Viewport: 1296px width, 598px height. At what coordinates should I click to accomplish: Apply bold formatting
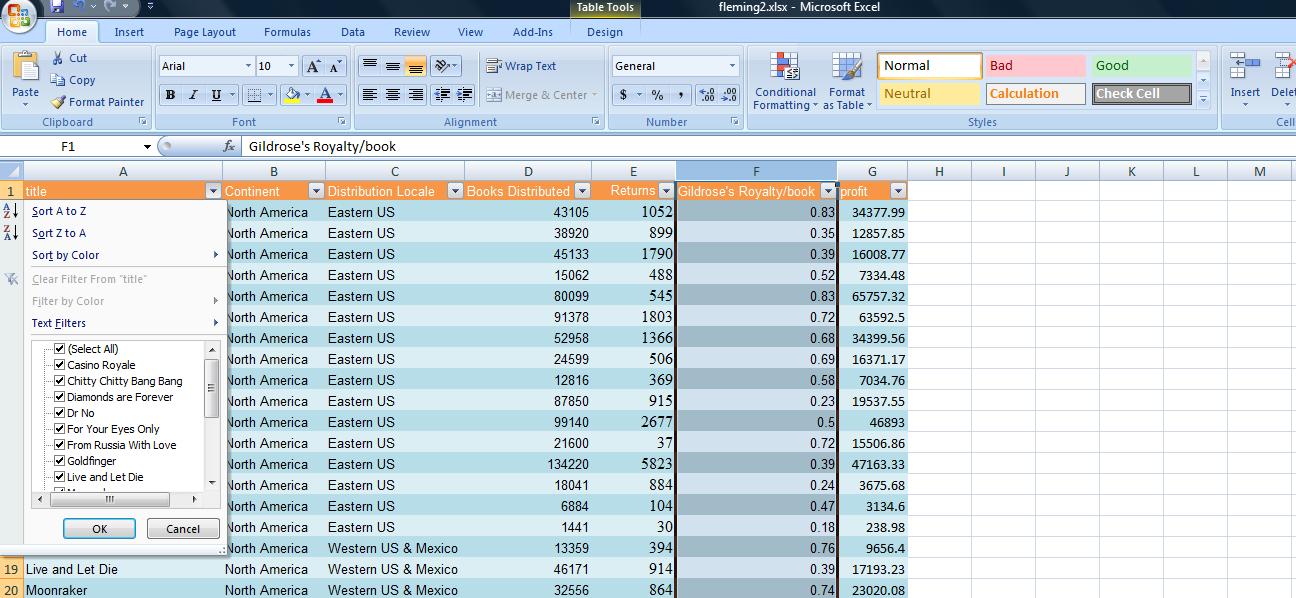click(170, 95)
